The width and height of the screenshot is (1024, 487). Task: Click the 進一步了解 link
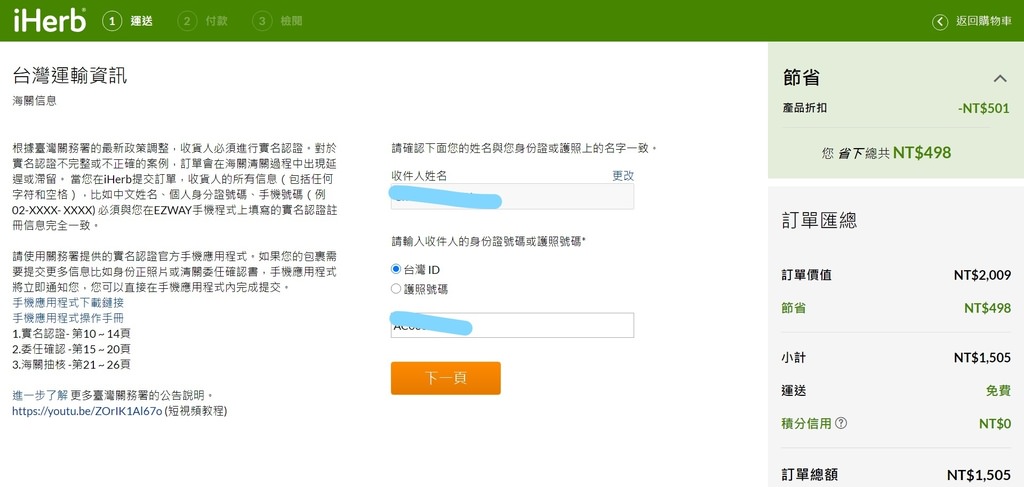tap(40, 396)
